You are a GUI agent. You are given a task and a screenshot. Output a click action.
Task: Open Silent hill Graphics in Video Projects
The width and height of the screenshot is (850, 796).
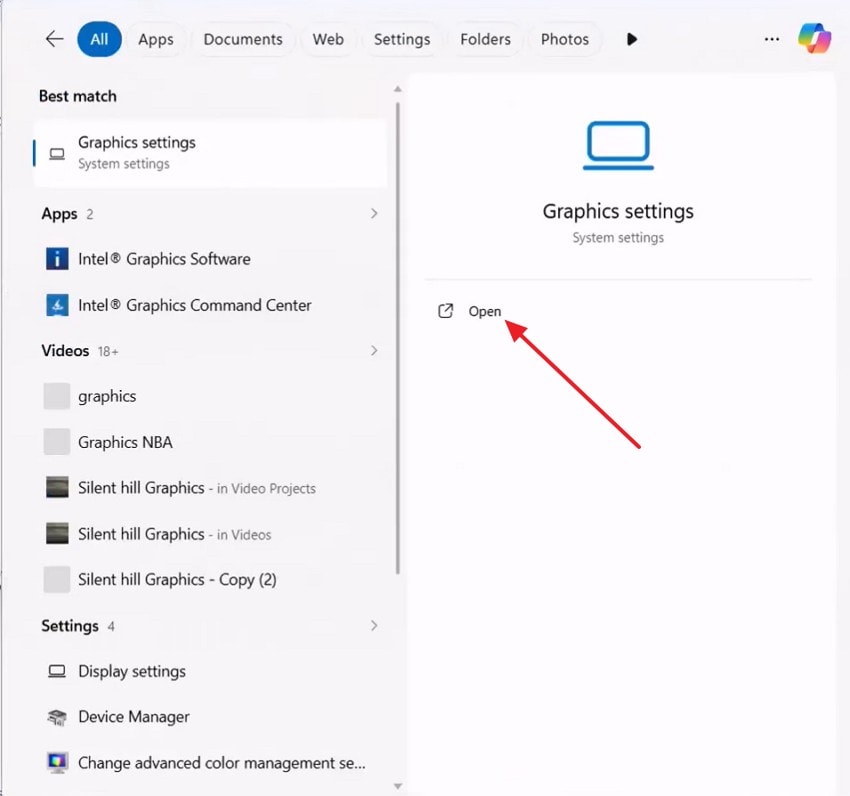click(210, 487)
